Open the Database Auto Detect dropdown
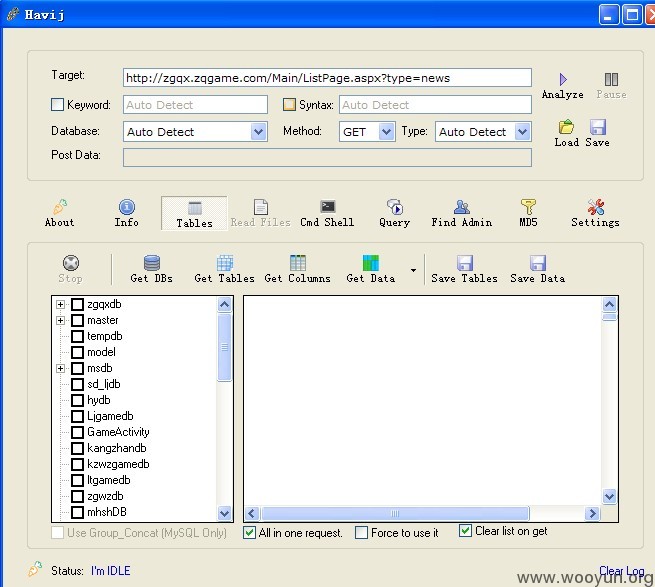Viewport: 655px width, 587px height. point(259,132)
